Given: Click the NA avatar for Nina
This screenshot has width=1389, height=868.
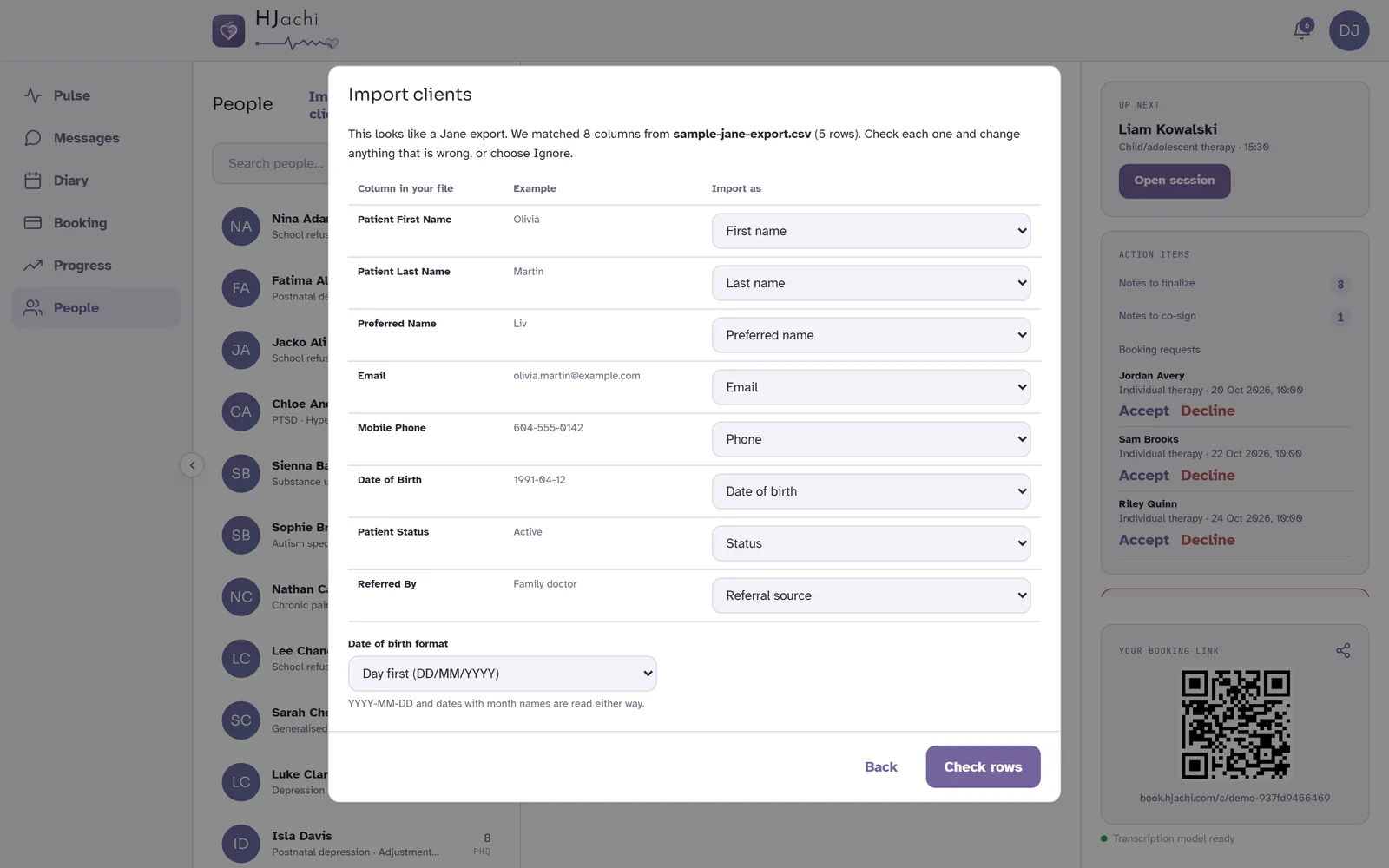Looking at the screenshot, I should [240, 227].
